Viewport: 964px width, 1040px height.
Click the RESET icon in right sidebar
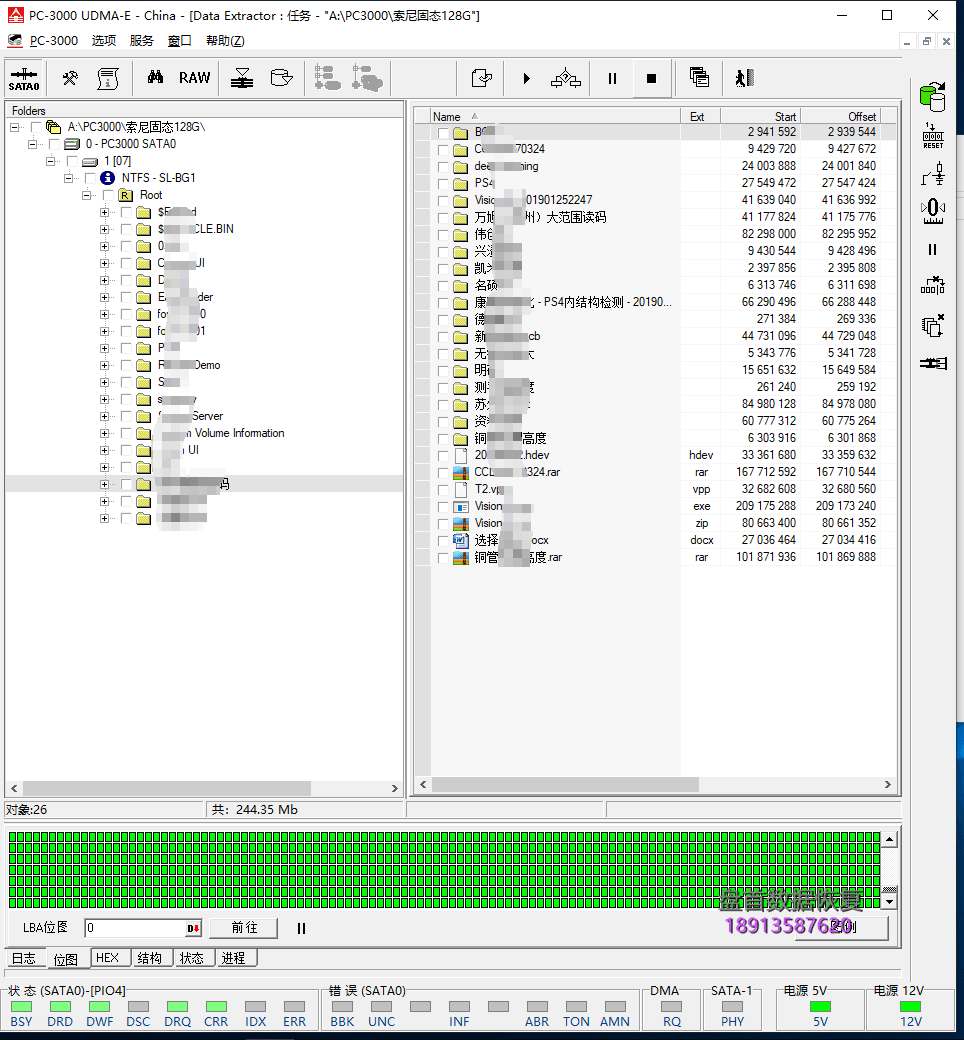pyautogui.click(x=933, y=136)
